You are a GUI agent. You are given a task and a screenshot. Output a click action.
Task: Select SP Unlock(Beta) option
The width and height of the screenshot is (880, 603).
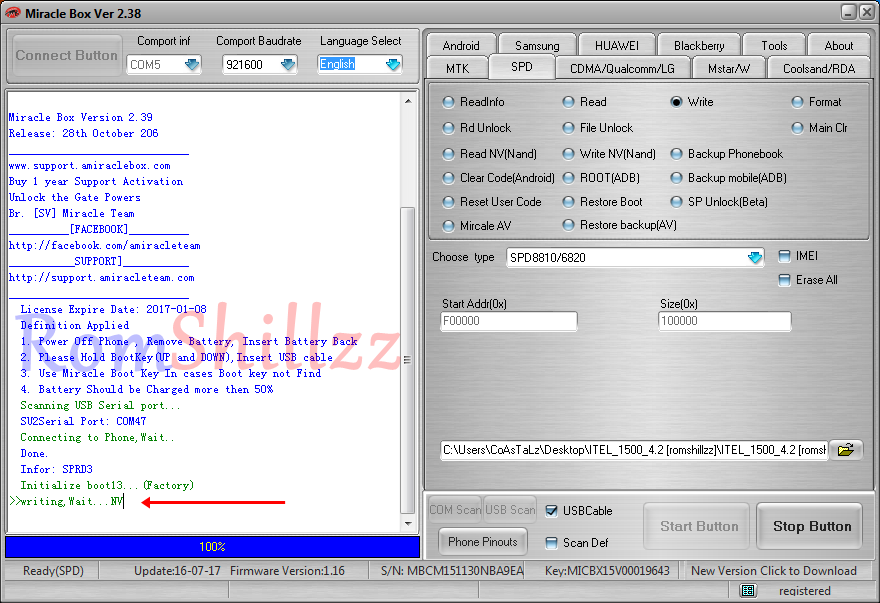coord(719,202)
